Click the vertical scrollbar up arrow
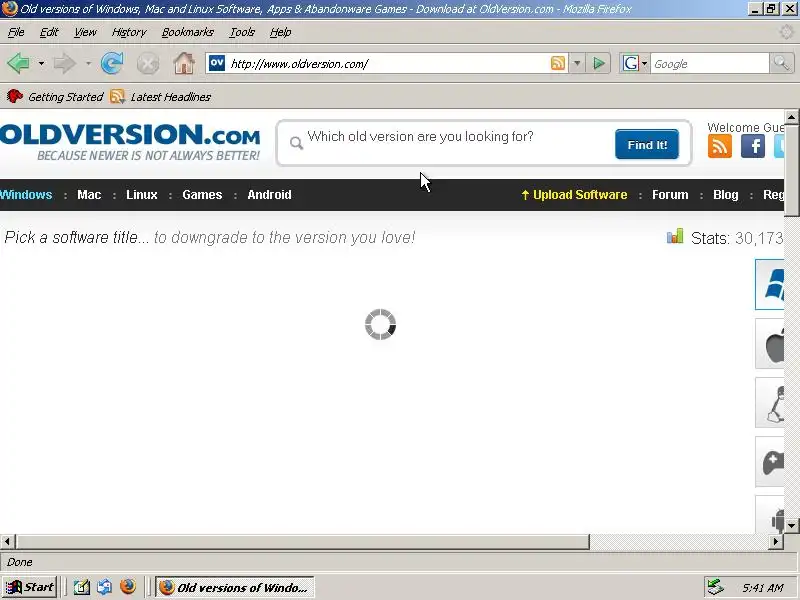This screenshot has height=600, width=800. pos(791,117)
